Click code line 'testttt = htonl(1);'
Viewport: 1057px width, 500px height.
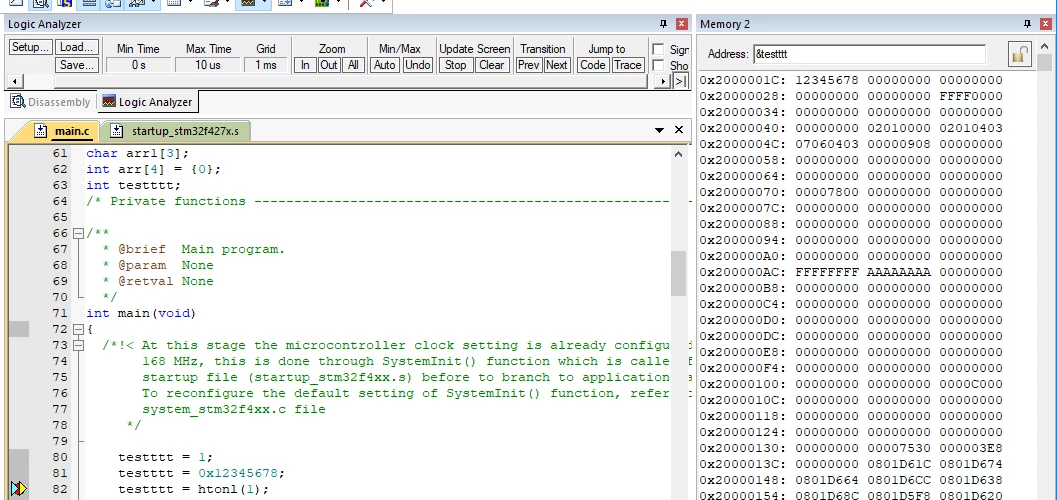pos(193,489)
